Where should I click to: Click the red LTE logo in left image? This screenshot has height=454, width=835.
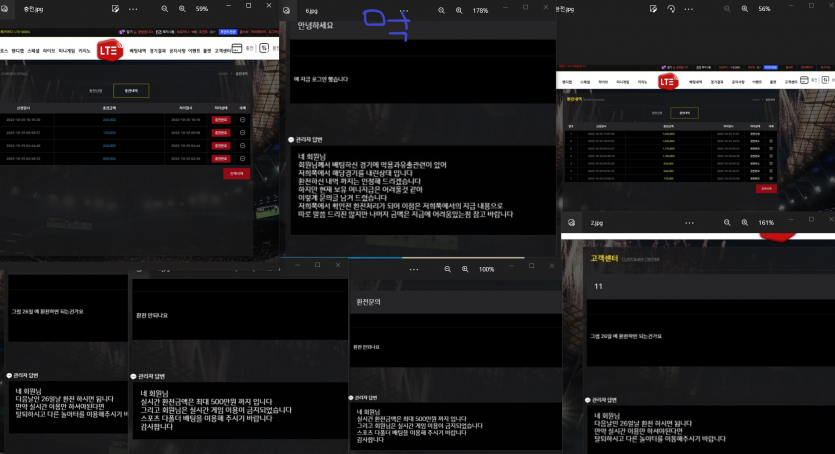pos(109,50)
